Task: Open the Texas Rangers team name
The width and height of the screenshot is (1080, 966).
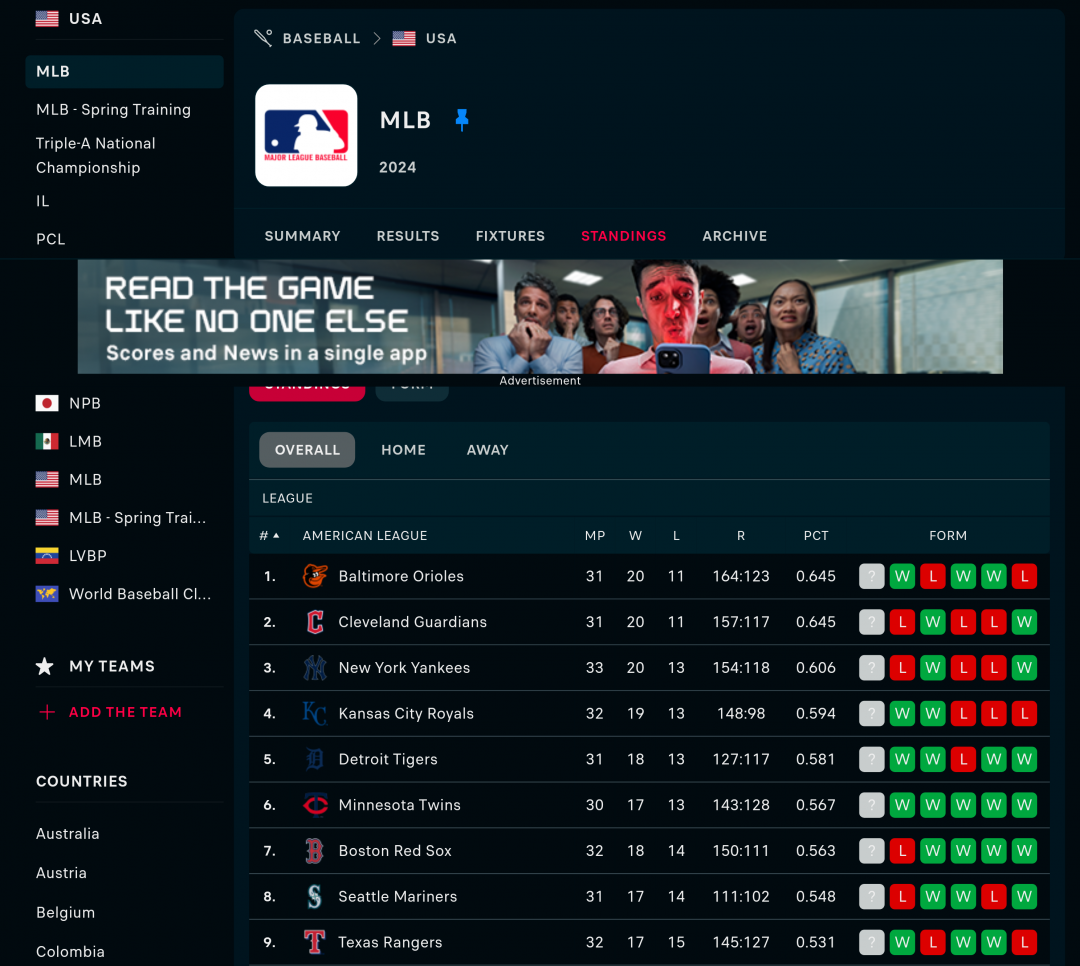Action: [x=390, y=942]
